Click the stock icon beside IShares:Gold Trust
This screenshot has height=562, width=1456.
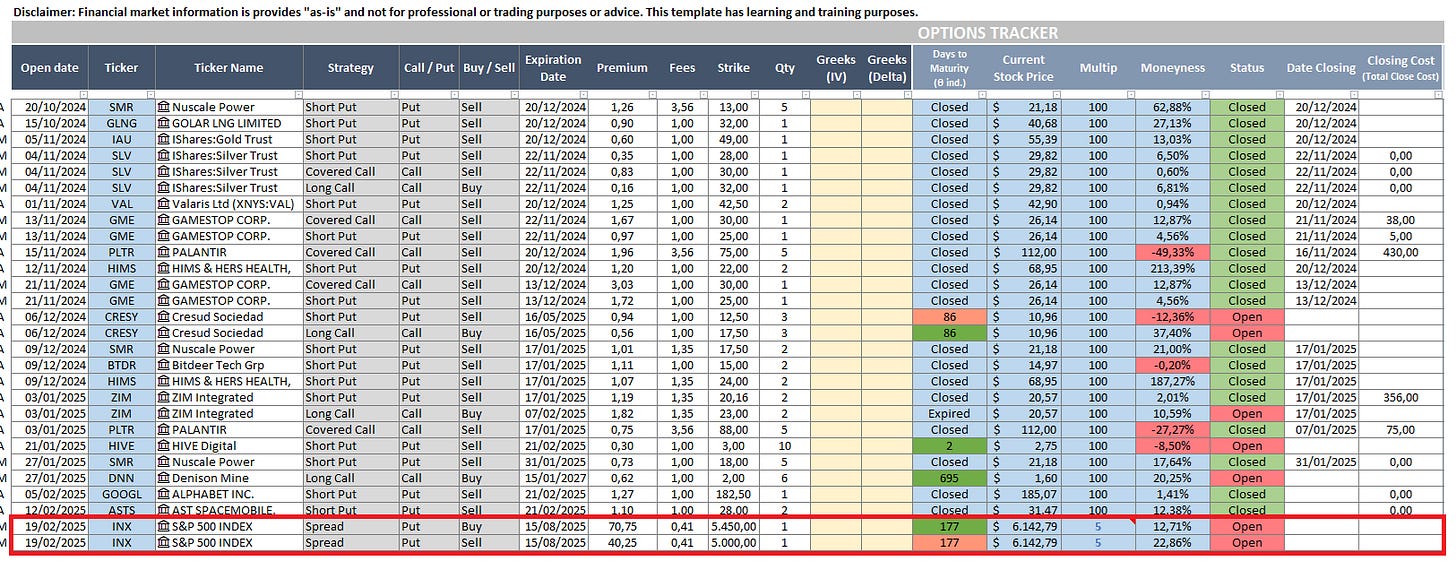coord(163,139)
